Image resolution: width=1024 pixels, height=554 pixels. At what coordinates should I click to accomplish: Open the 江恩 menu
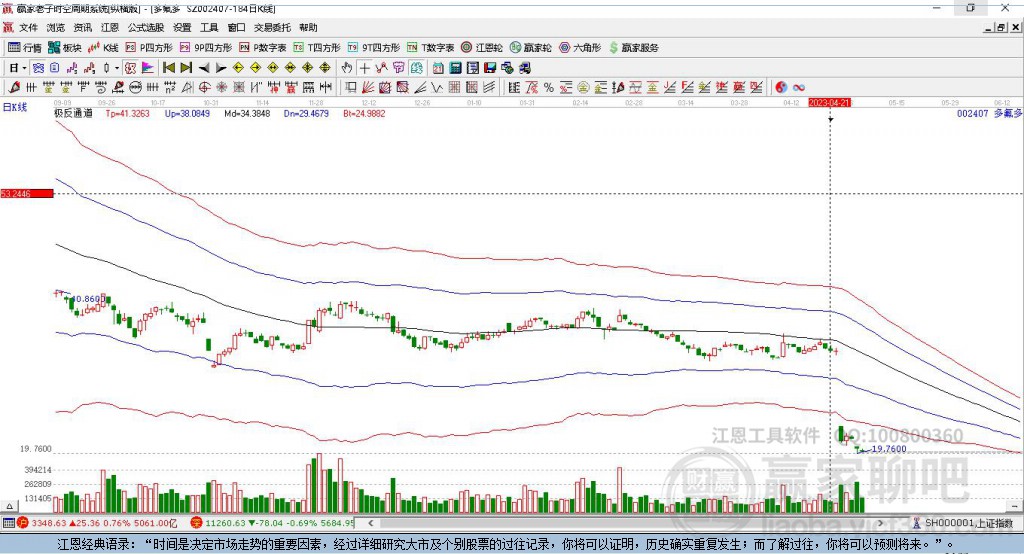110,27
